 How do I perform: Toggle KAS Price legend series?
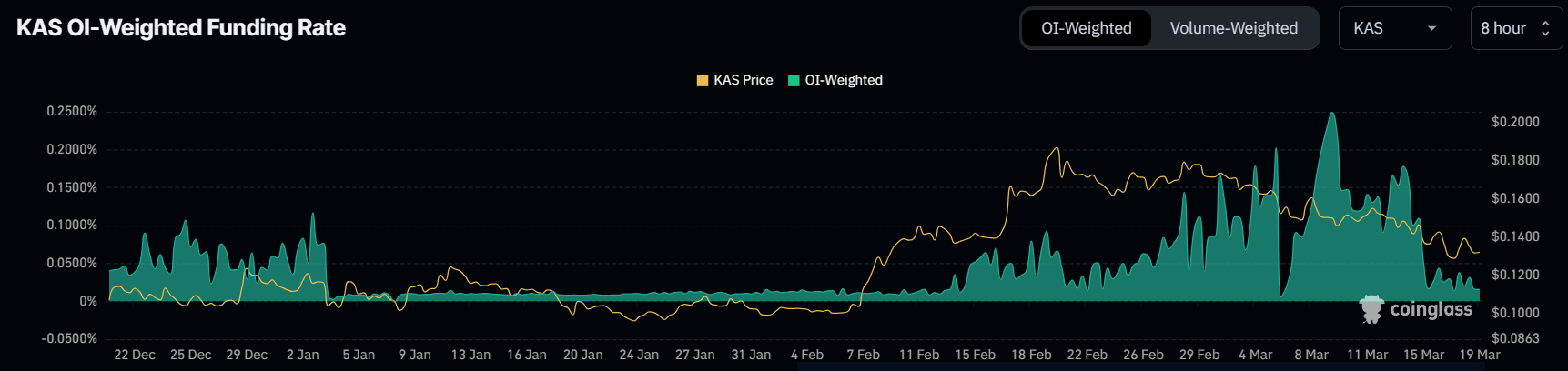(734, 80)
